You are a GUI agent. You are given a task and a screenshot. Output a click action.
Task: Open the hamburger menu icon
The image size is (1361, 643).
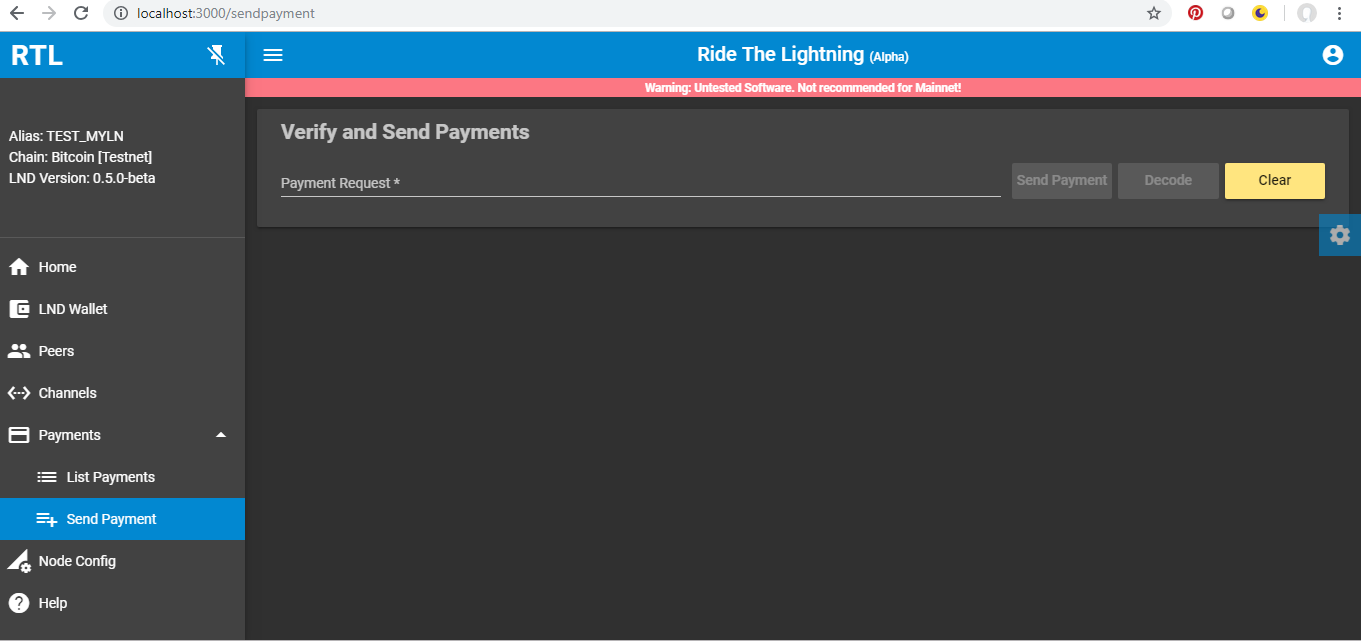[273, 55]
